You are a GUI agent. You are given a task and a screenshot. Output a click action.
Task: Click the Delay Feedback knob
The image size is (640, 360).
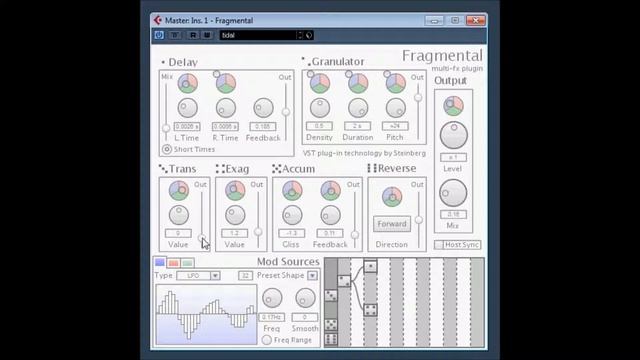click(263, 108)
